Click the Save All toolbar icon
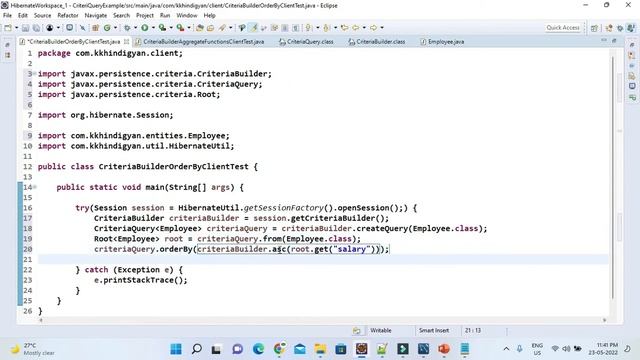 [36, 28]
